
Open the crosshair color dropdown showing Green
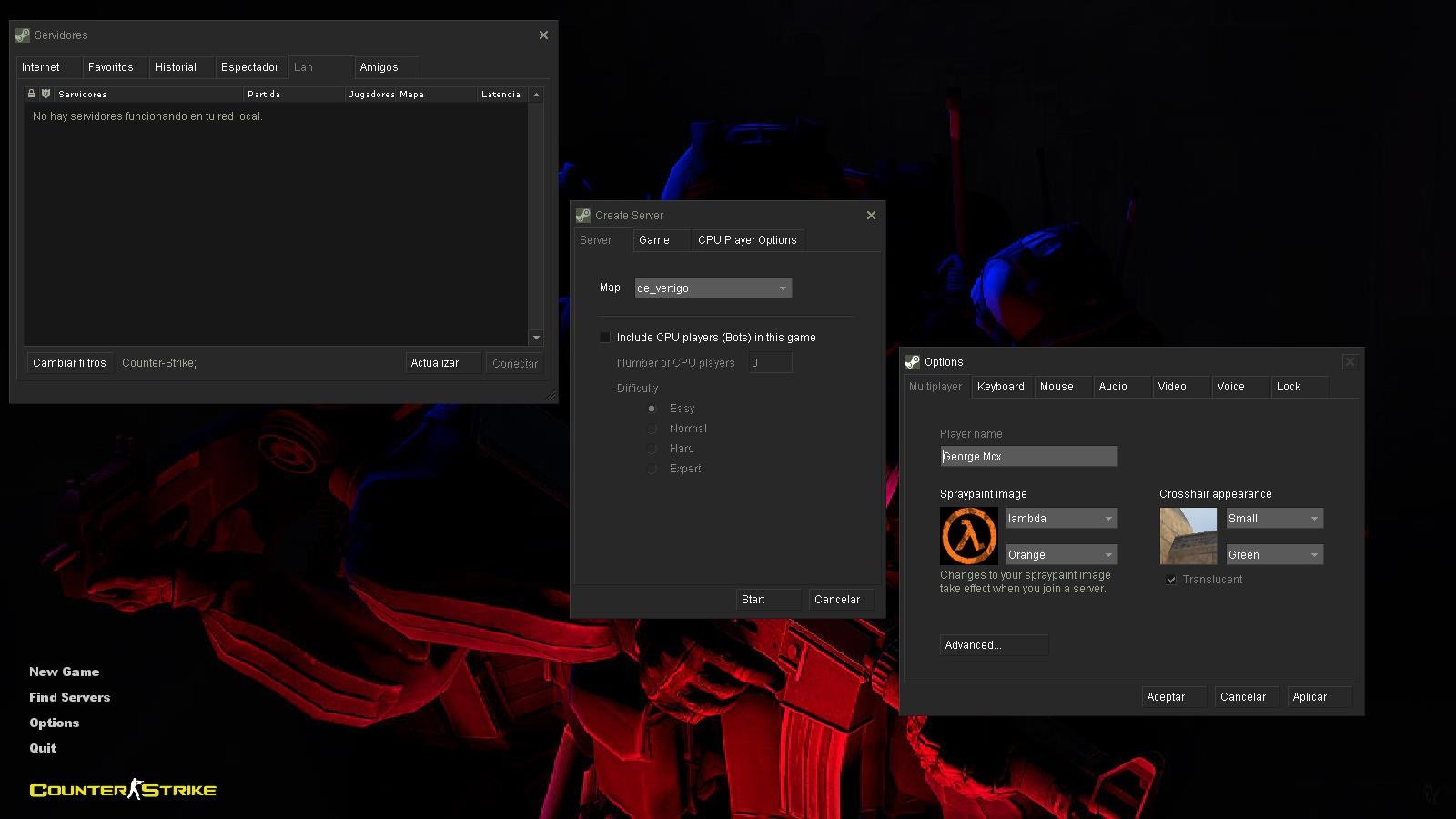click(1275, 555)
